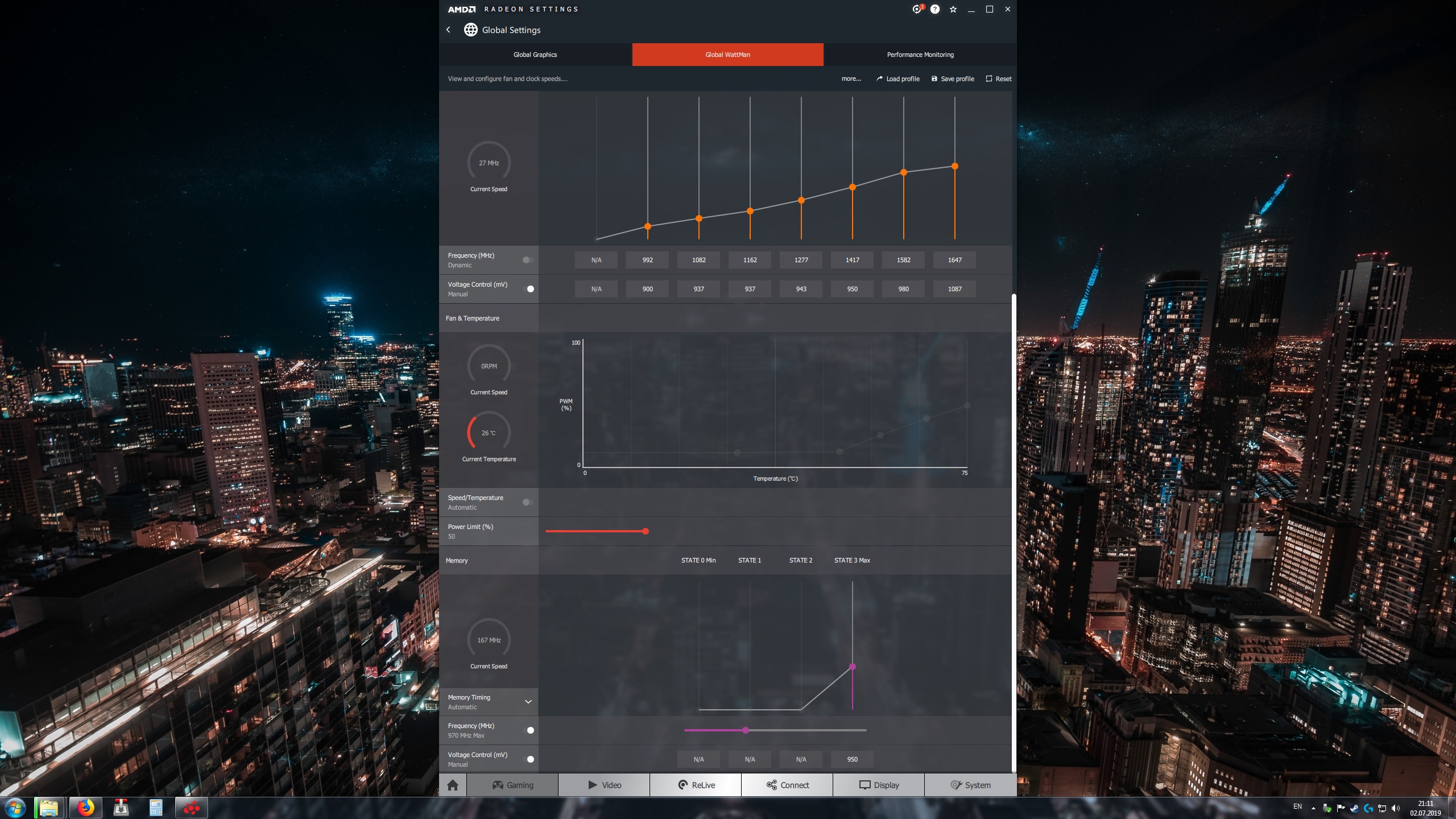Click the back arrow beside Global Settings
The image size is (1456, 819).
coord(448,30)
